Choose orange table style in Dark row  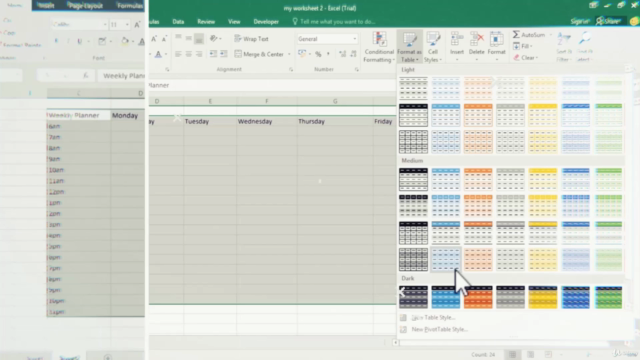pyautogui.click(x=478, y=297)
